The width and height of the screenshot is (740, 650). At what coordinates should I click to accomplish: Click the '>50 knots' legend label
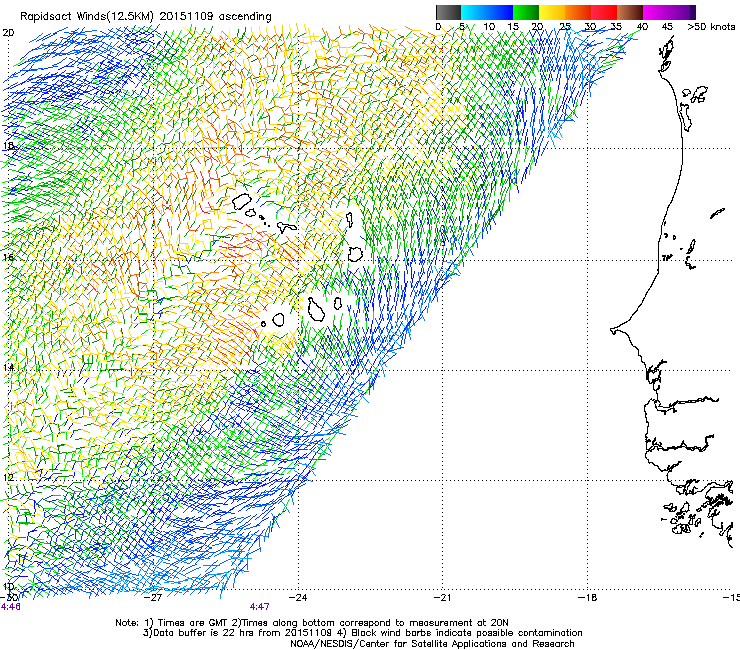pos(711,26)
